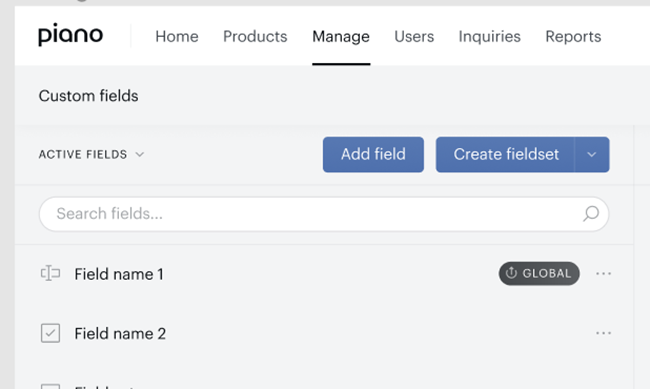Go to the Home tab
650x389 pixels.
(177, 36)
